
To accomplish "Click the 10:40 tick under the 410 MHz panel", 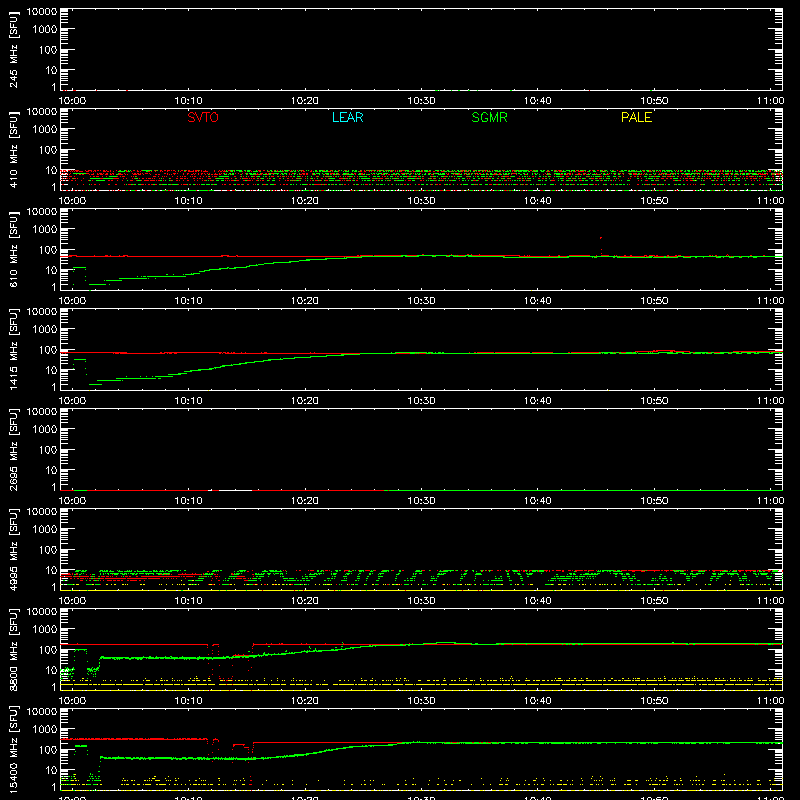I will click(538, 201).
